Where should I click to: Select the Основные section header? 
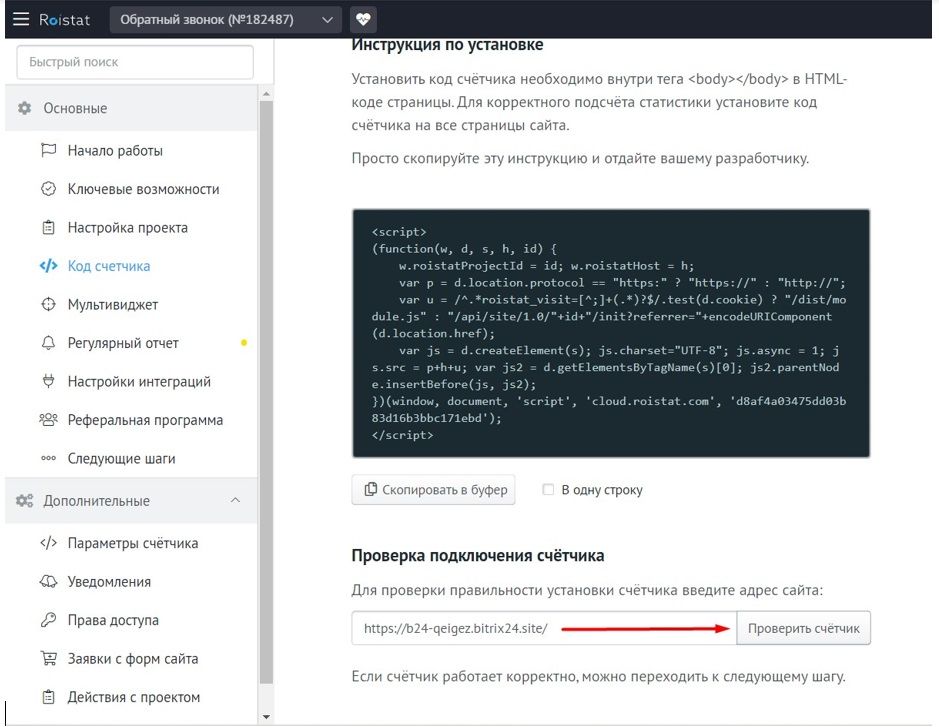131,108
